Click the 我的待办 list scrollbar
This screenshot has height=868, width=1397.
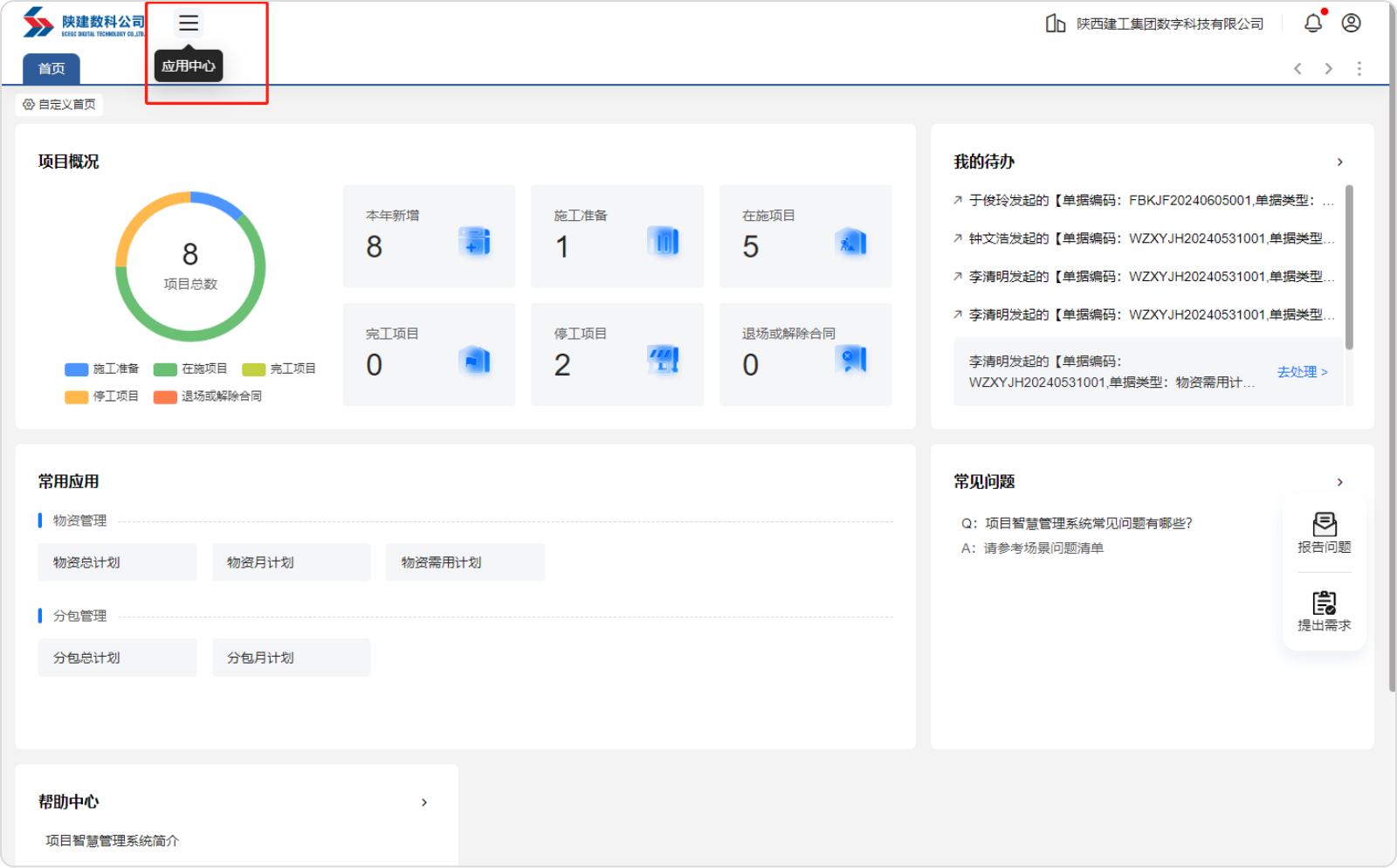pyautogui.click(x=1349, y=267)
